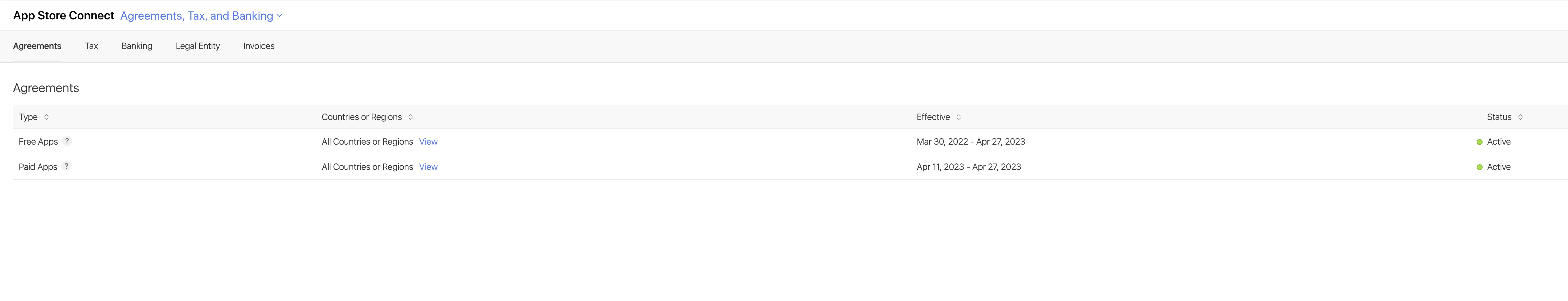Viewport: 1568px width, 301px height.
Task: Open the chevron beside Agreements, Tax, and Banking
Action: coord(279,16)
